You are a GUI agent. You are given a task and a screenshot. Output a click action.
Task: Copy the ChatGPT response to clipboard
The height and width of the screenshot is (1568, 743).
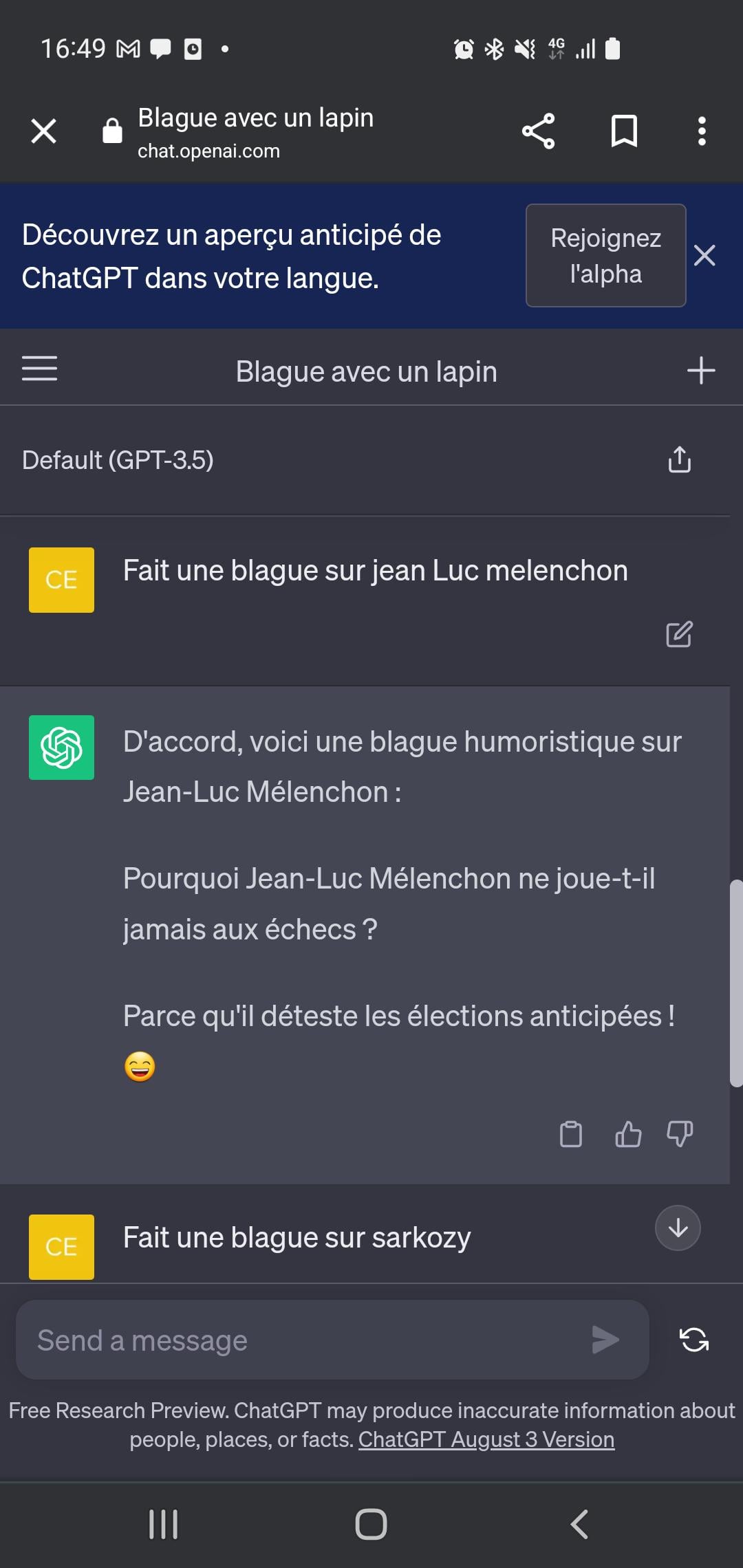[x=571, y=1134]
